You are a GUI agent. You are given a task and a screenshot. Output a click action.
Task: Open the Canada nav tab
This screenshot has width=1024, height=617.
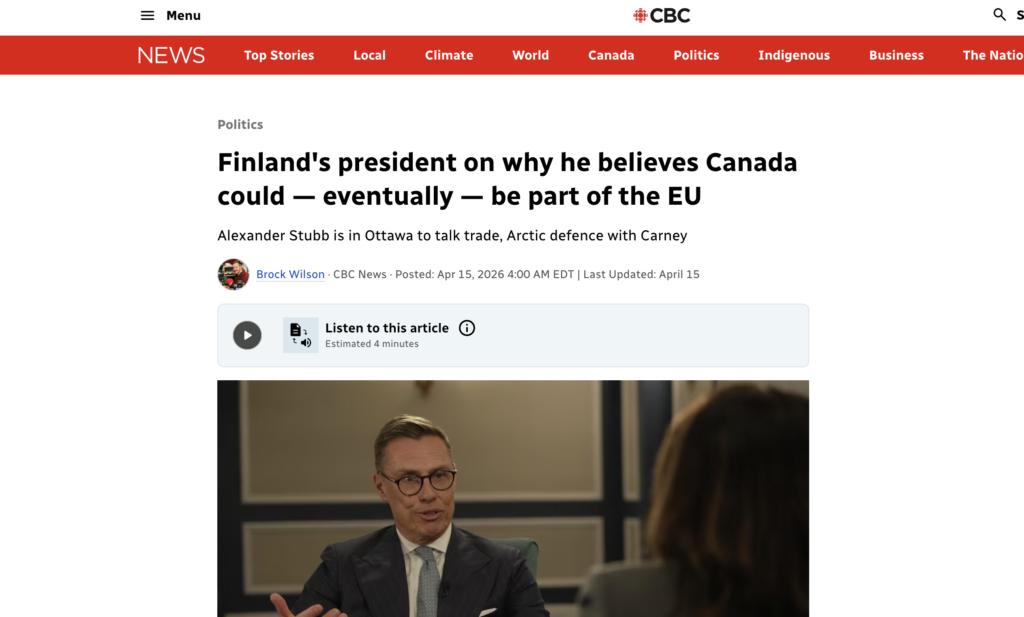pyautogui.click(x=611, y=55)
